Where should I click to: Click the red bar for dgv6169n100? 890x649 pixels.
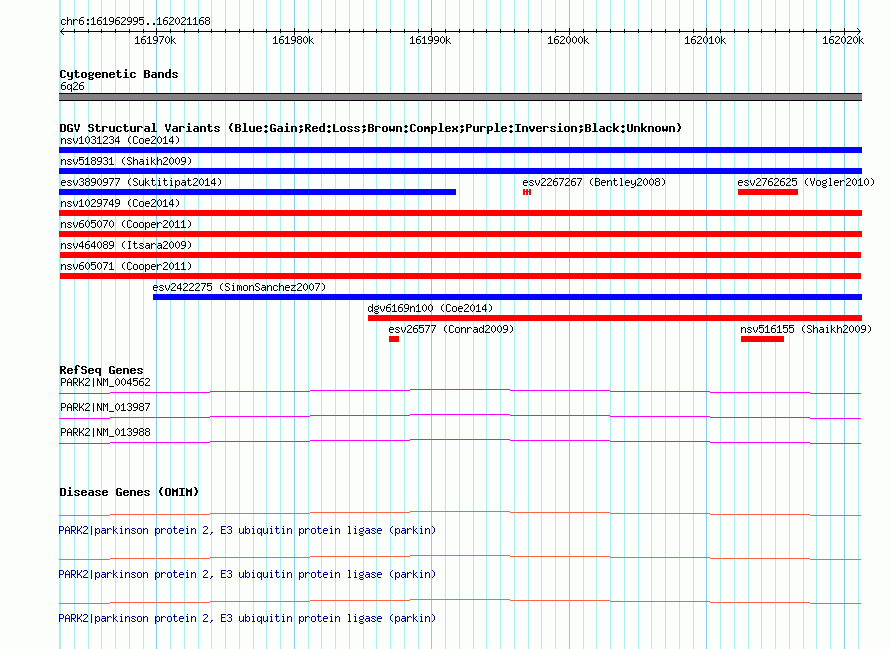tap(615, 318)
